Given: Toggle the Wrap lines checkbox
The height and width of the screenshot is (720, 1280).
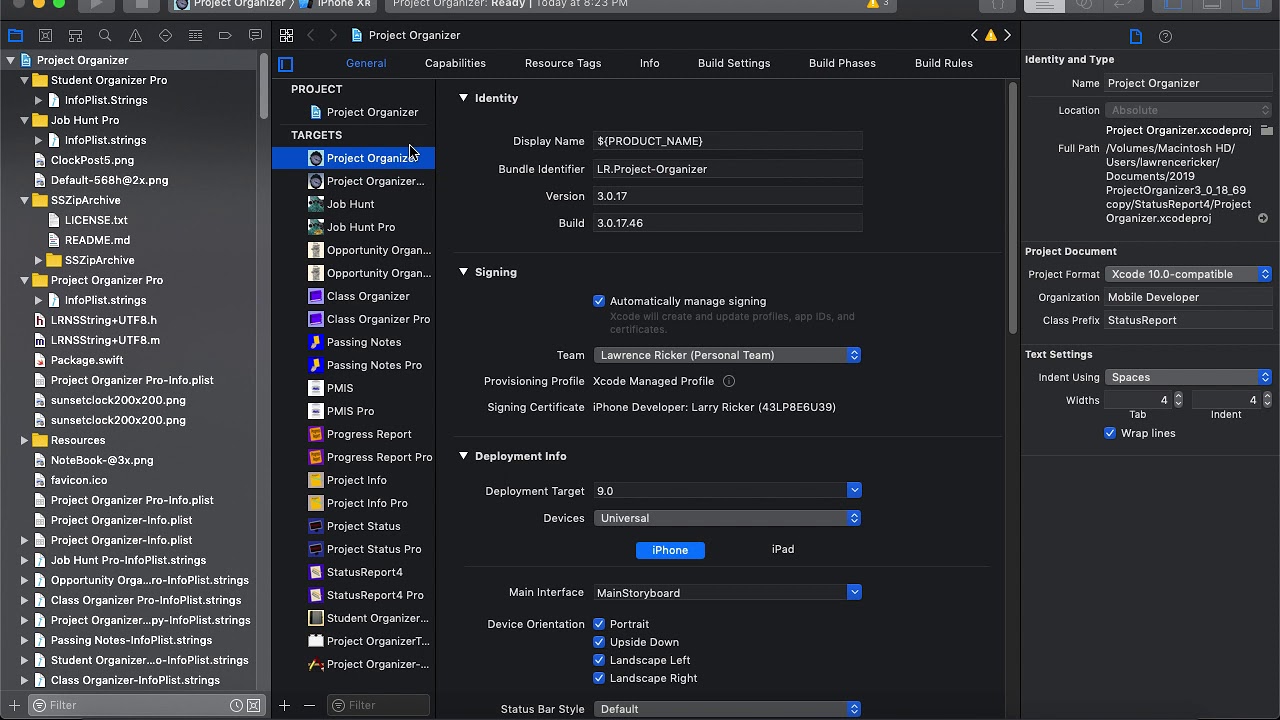Looking at the screenshot, I should pyautogui.click(x=1110, y=433).
